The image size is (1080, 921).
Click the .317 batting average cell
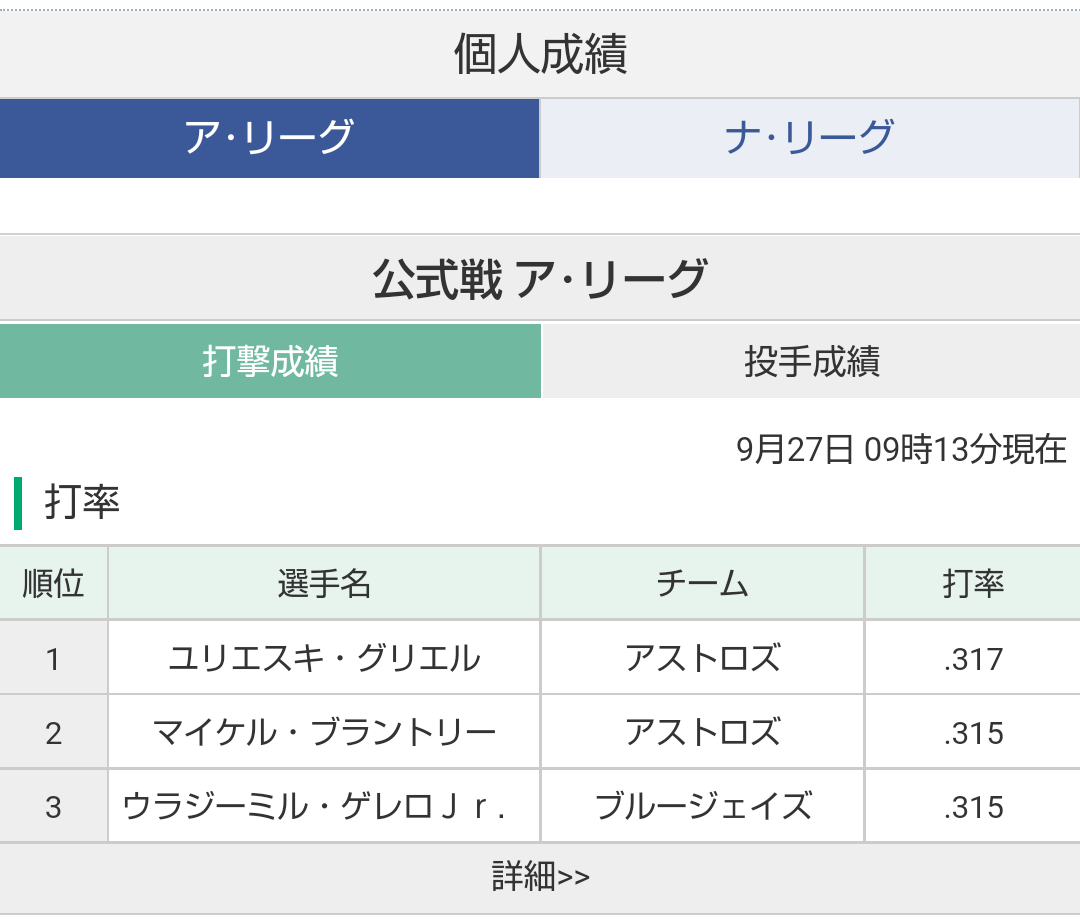click(973, 659)
